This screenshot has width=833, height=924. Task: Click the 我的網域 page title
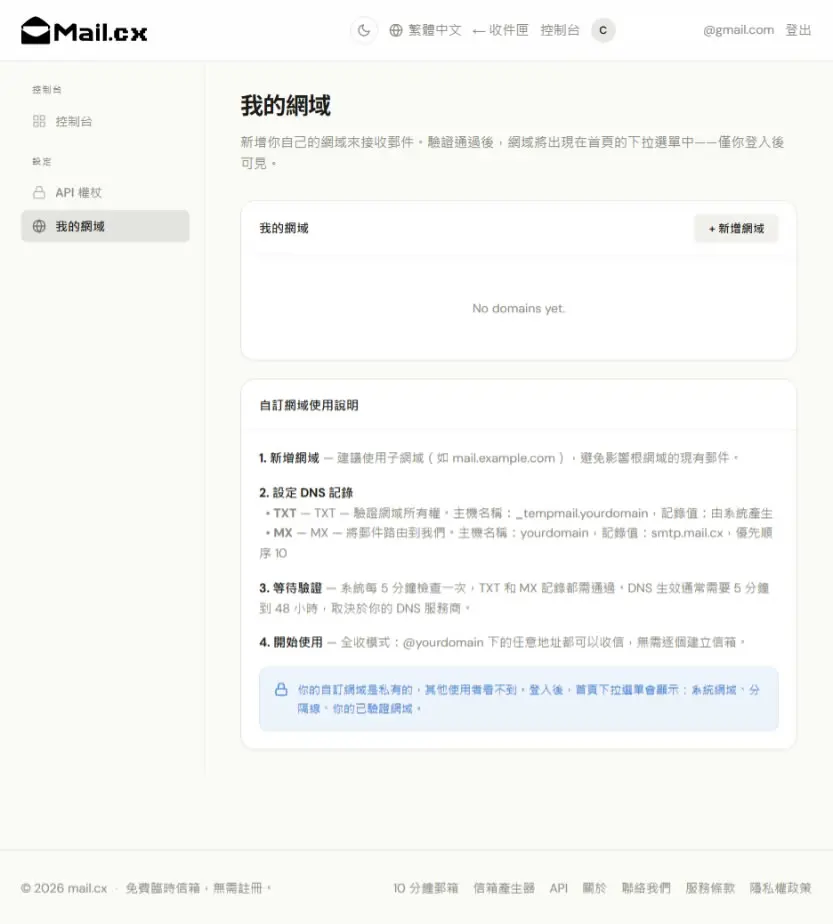286,105
